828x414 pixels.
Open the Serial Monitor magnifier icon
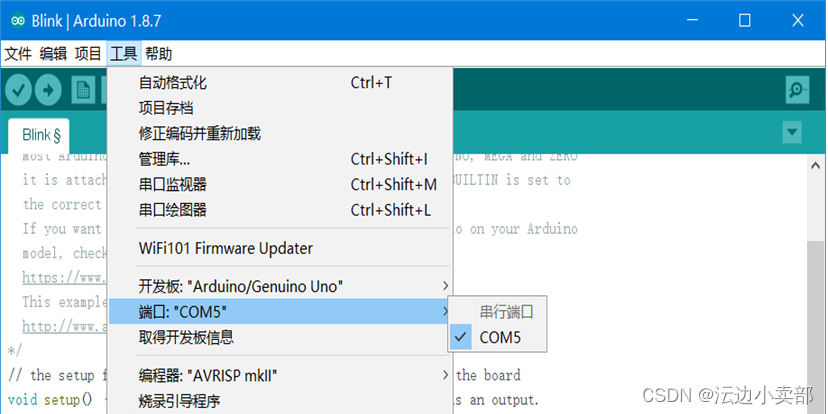pos(797,90)
